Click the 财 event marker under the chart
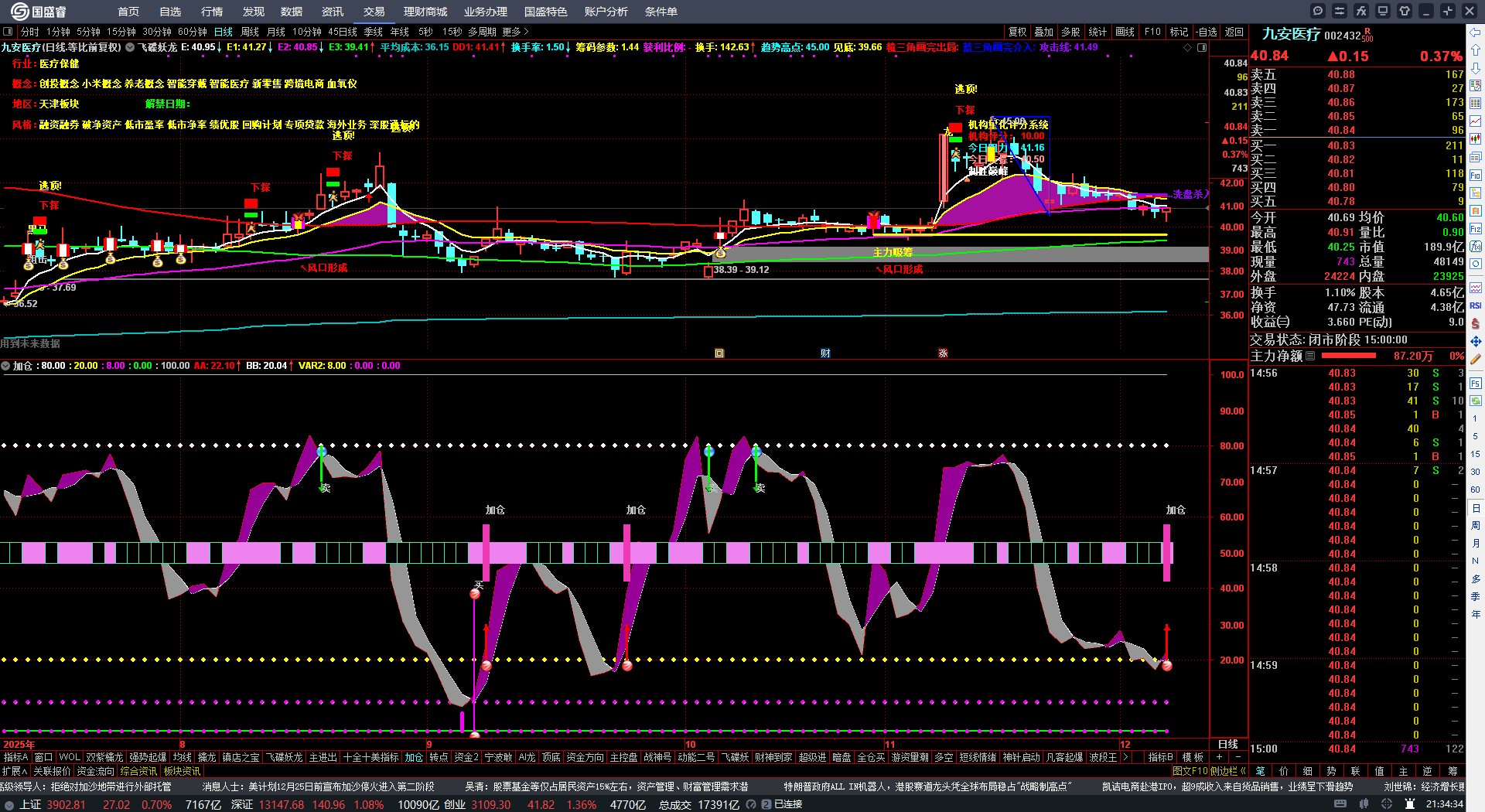Screen dimensions: 1485x812 [x=825, y=353]
